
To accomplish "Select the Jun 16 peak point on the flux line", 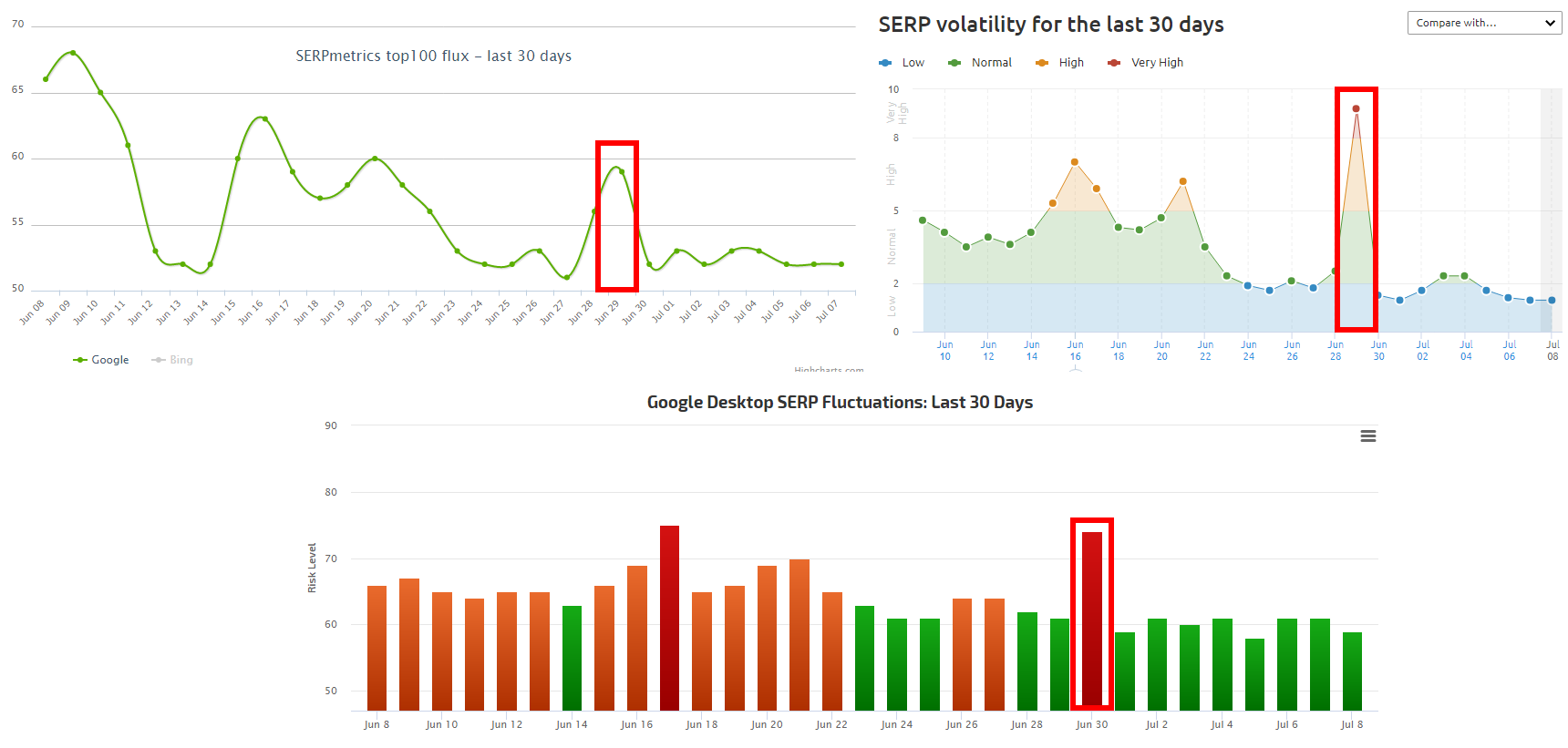I will [264, 118].
